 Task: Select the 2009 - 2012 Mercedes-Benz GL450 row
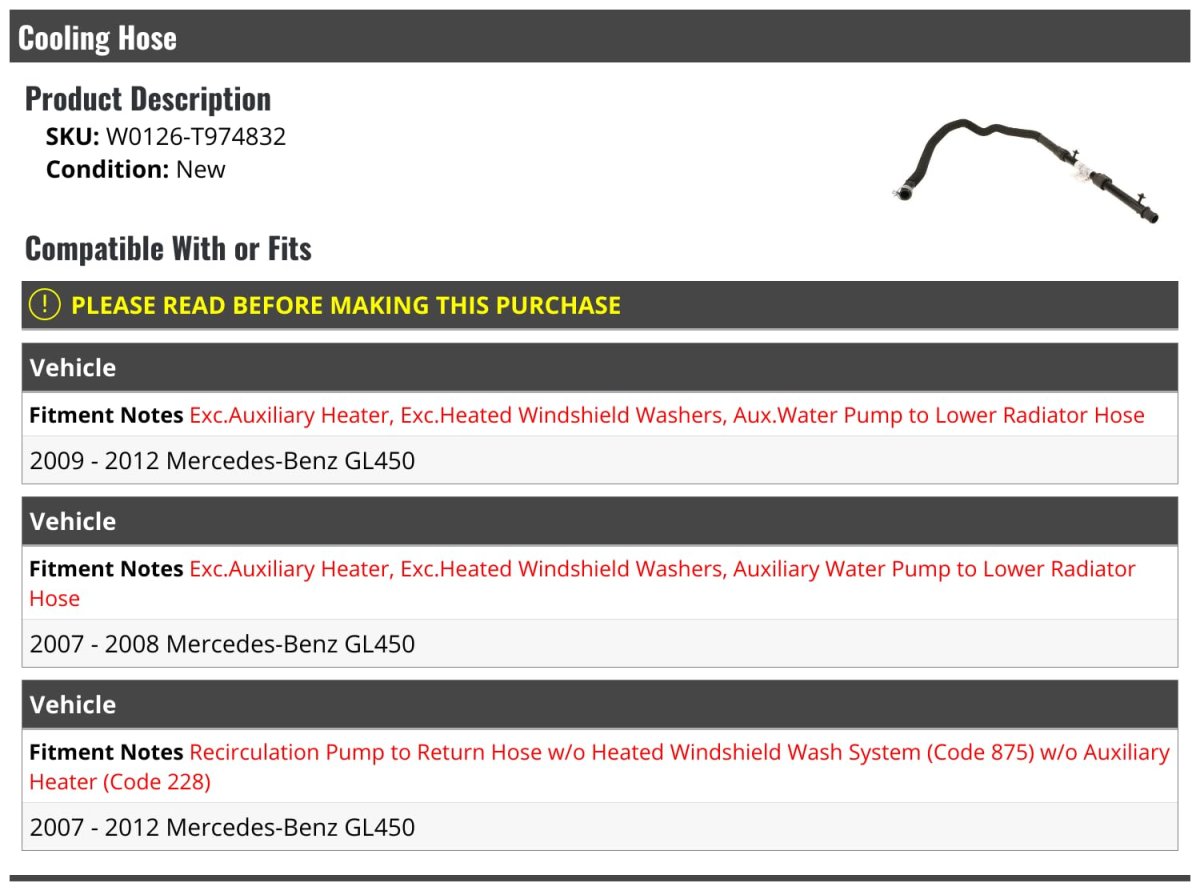tap(222, 461)
